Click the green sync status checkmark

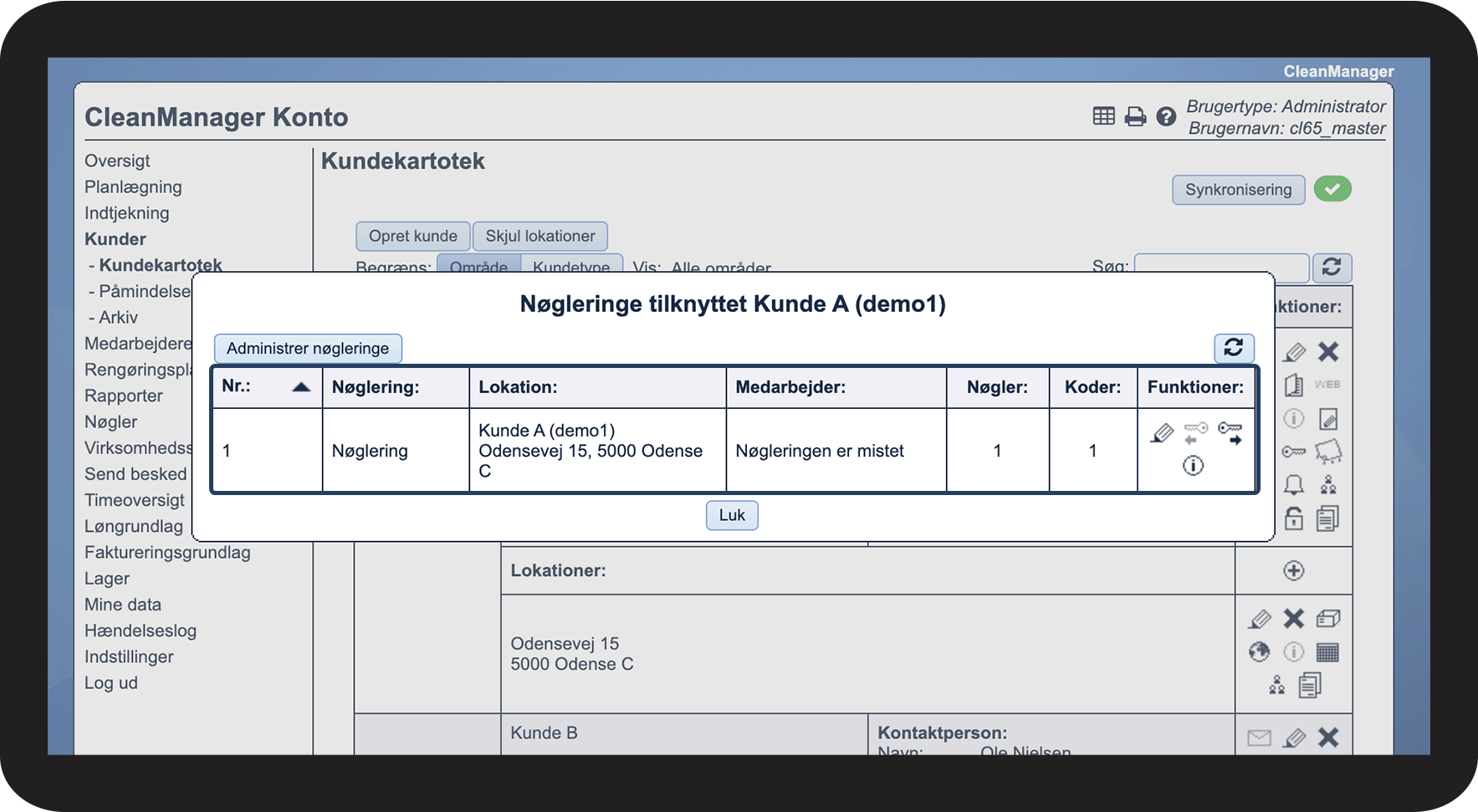[1332, 189]
